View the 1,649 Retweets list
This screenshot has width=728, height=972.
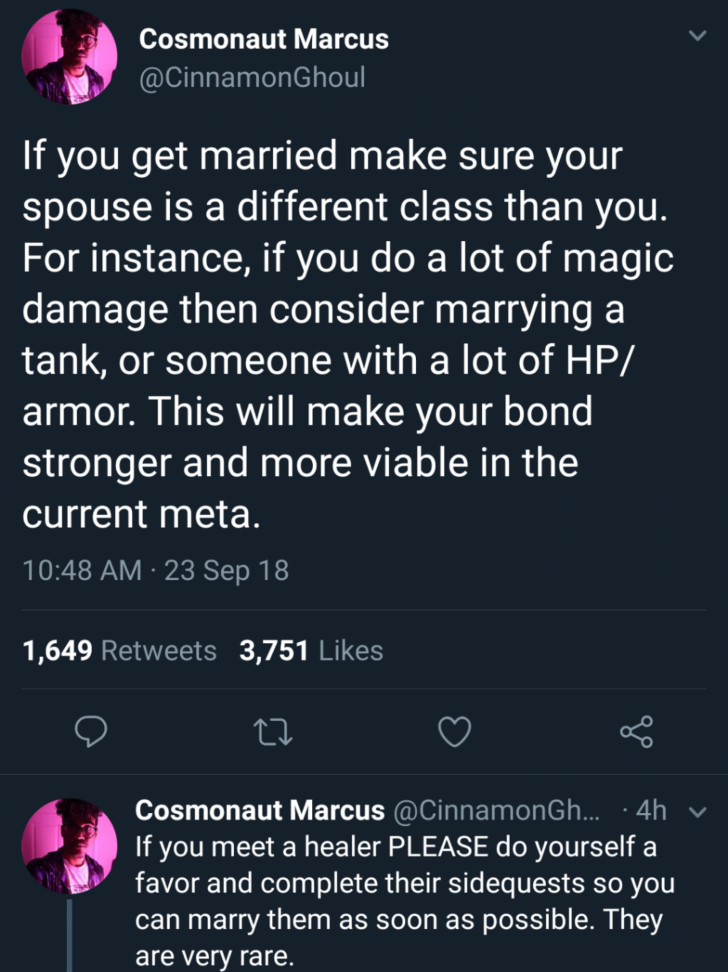[119, 651]
